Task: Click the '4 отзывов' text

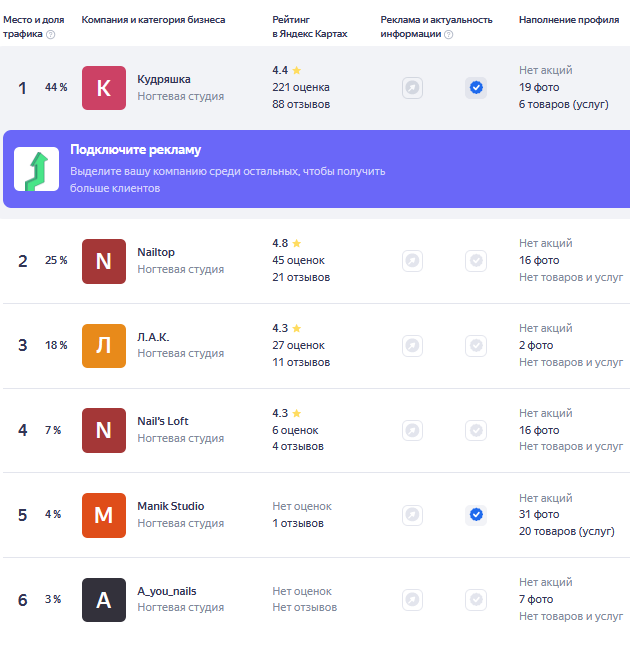Action: [x=298, y=446]
